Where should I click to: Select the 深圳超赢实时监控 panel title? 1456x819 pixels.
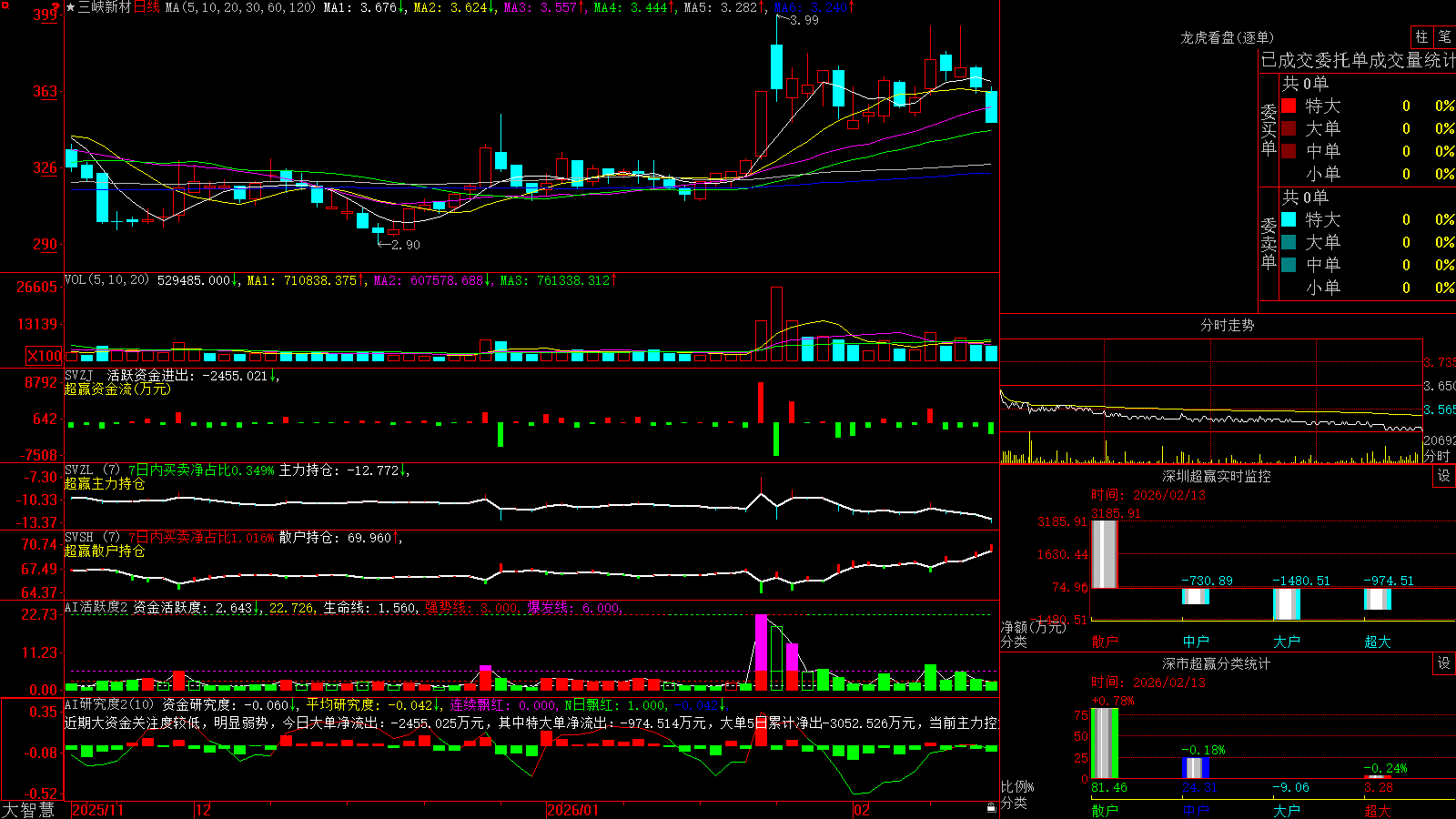point(1217,476)
